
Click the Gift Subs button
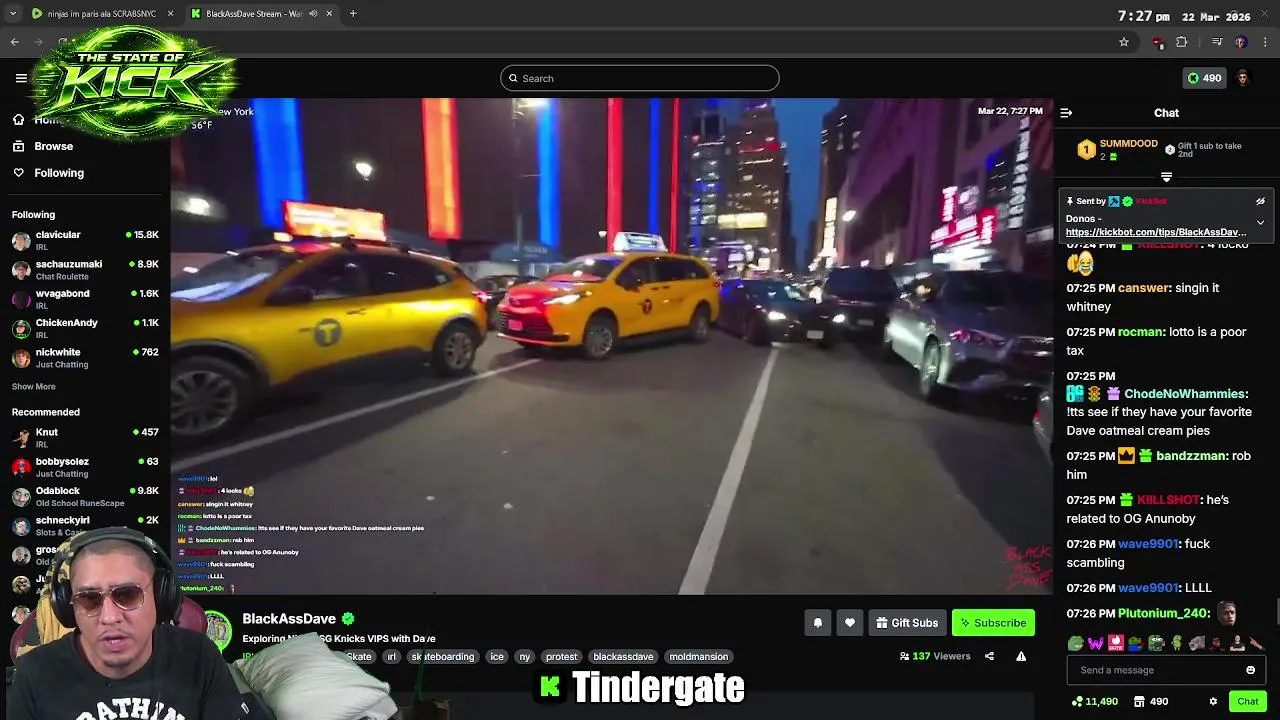(907, 623)
